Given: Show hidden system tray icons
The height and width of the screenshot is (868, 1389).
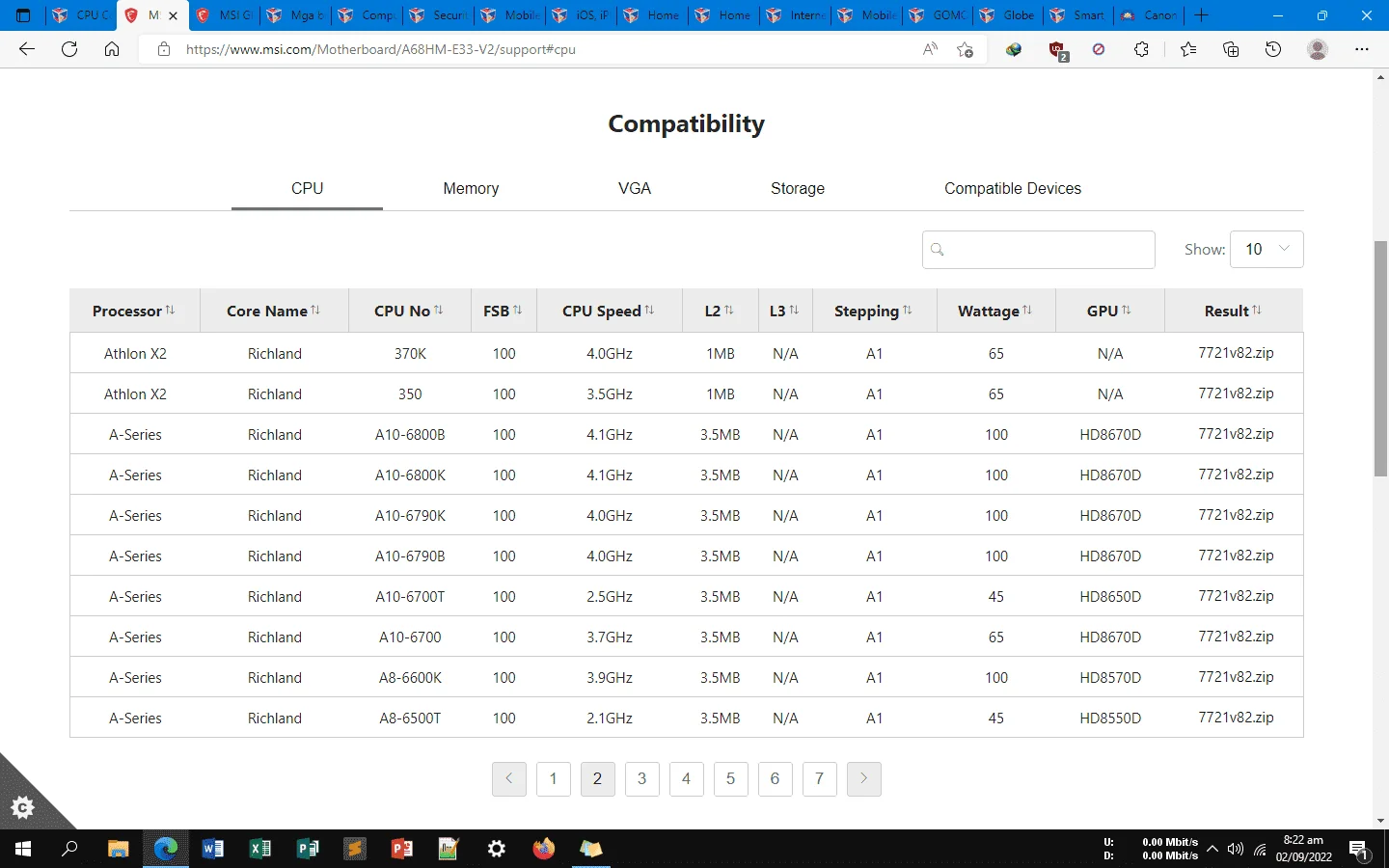Looking at the screenshot, I should 1212,849.
